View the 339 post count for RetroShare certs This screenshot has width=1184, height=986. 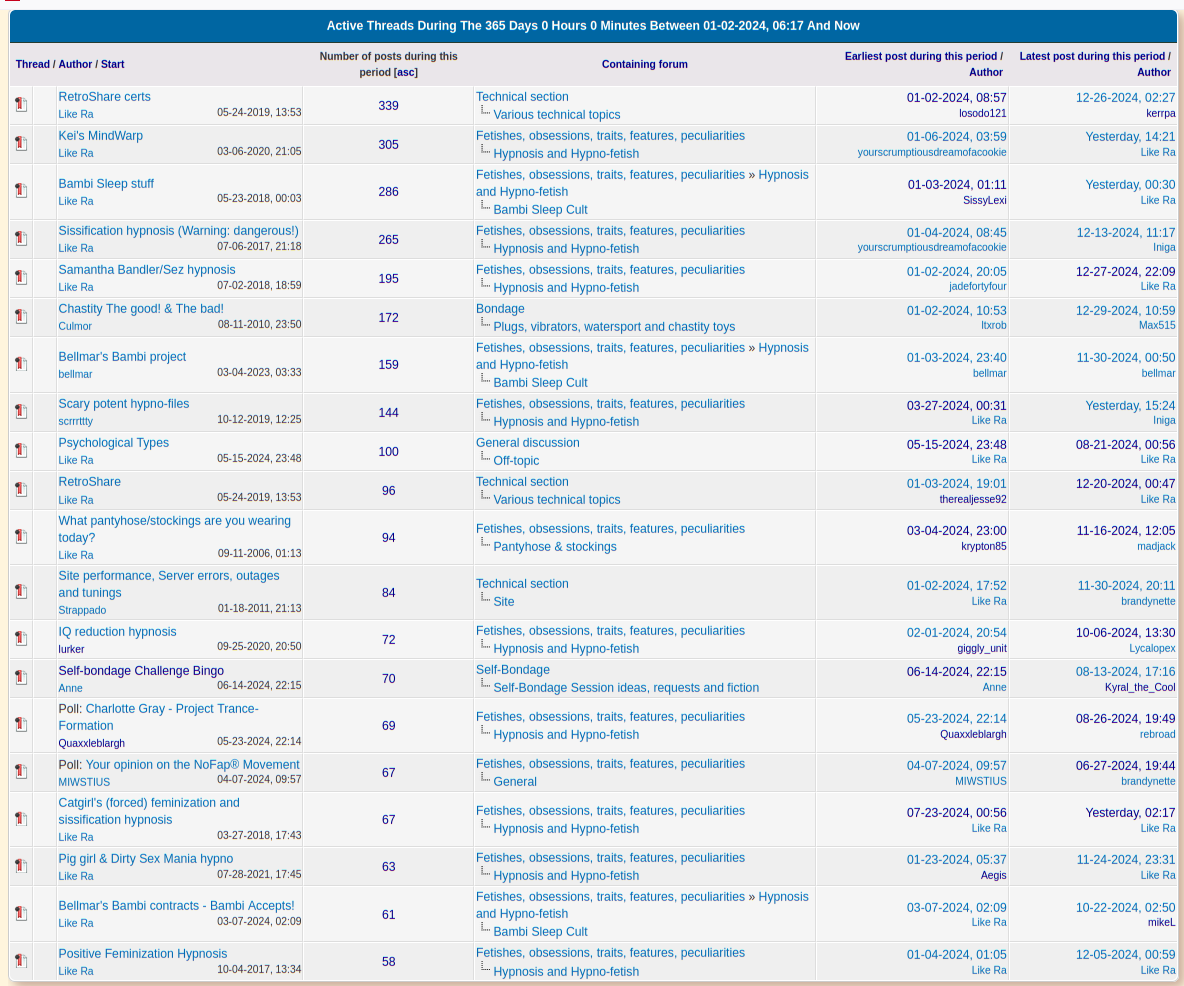(x=388, y=105)
